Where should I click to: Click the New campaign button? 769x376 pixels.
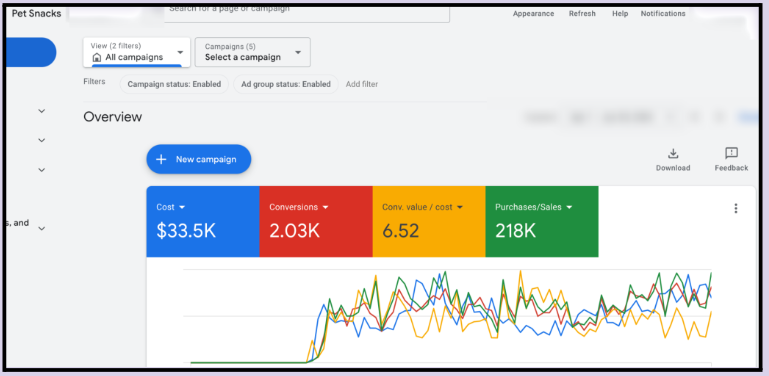[x=199, y=159]
